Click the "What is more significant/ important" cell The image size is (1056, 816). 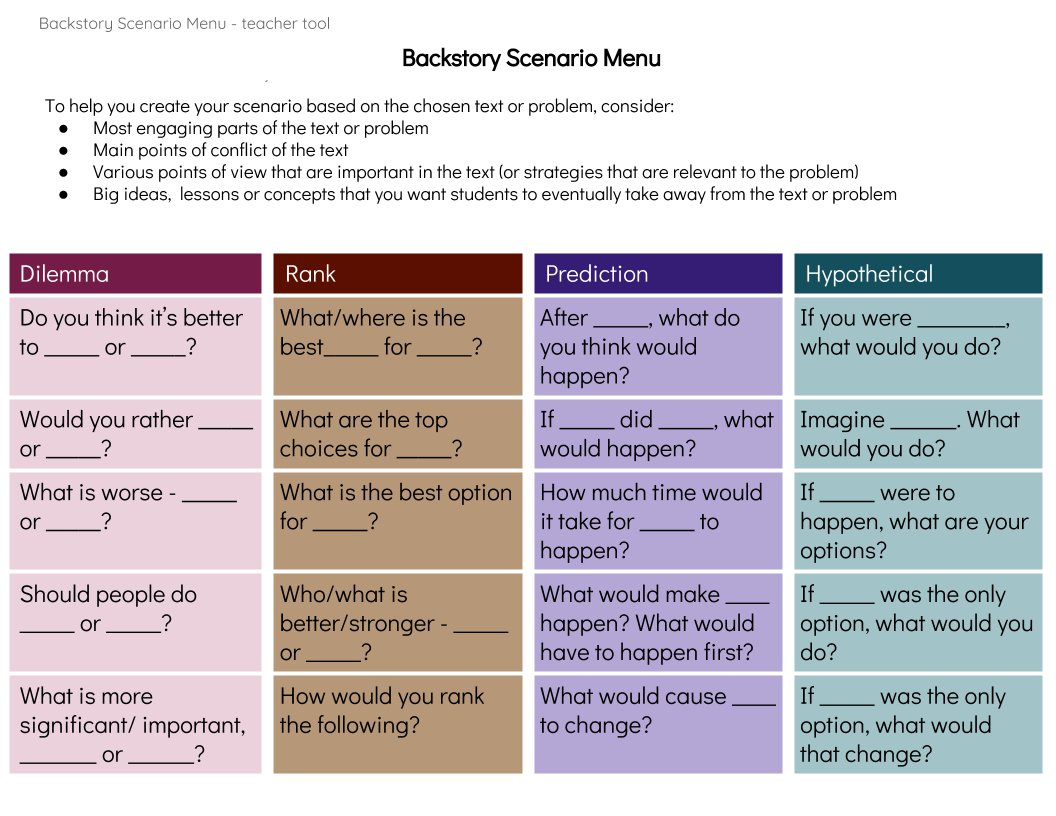(135, 725)
